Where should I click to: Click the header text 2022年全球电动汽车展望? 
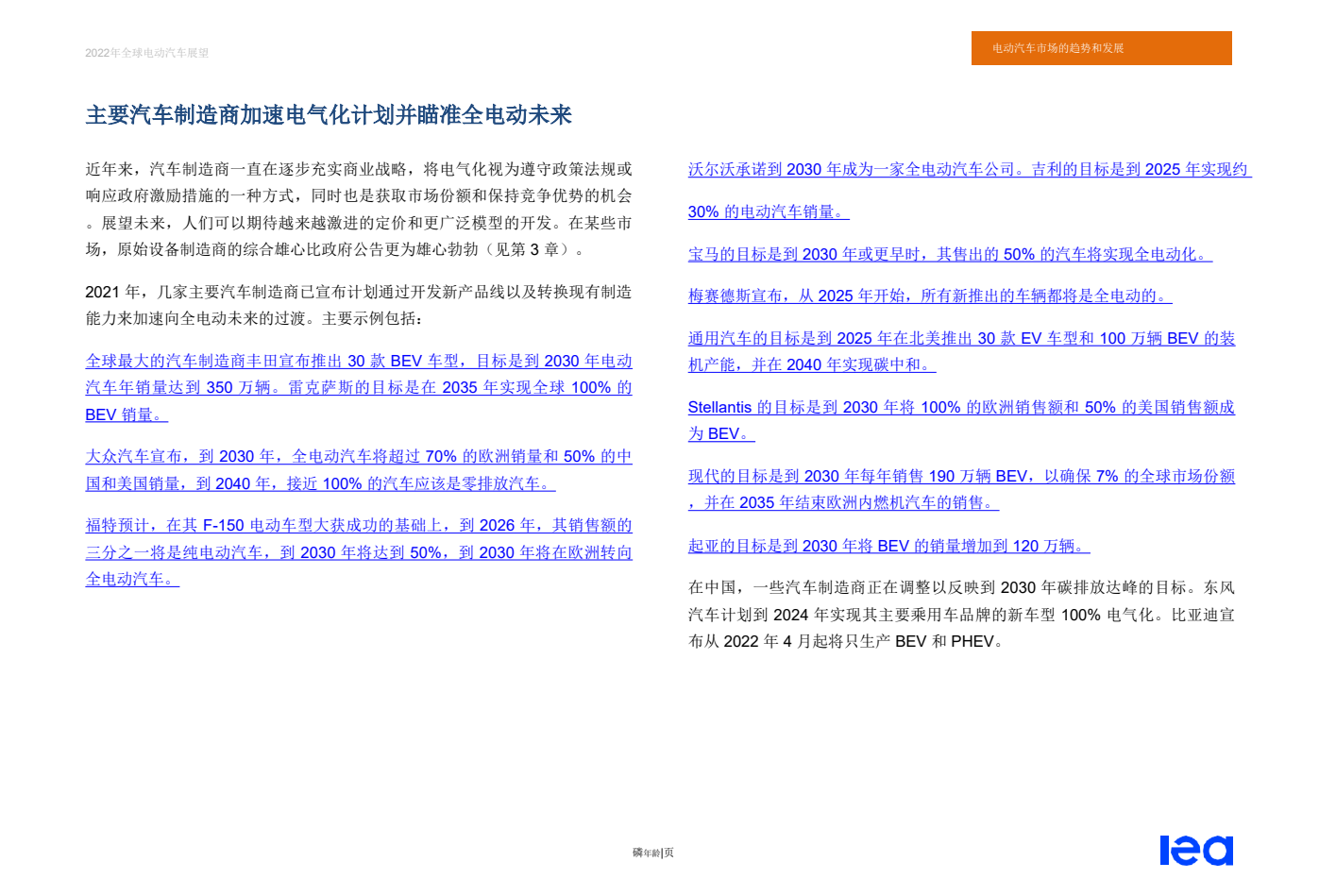pyautogui.click(x=146, y=53)
